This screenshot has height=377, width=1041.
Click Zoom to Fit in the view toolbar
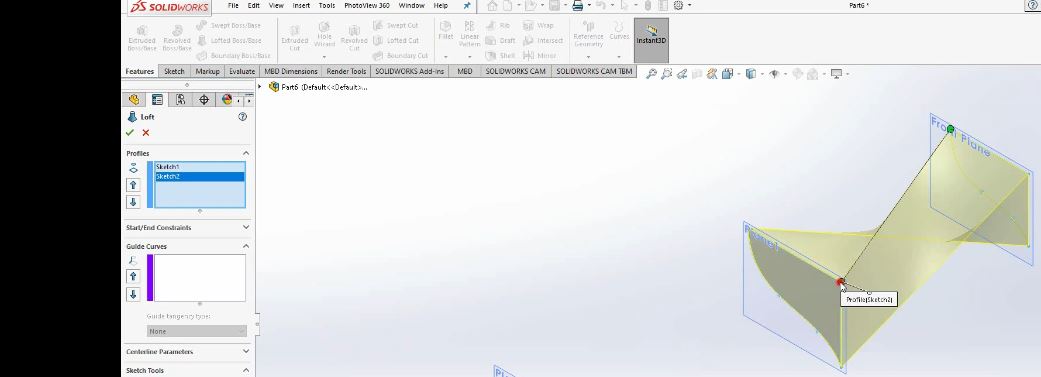(651, 74)
